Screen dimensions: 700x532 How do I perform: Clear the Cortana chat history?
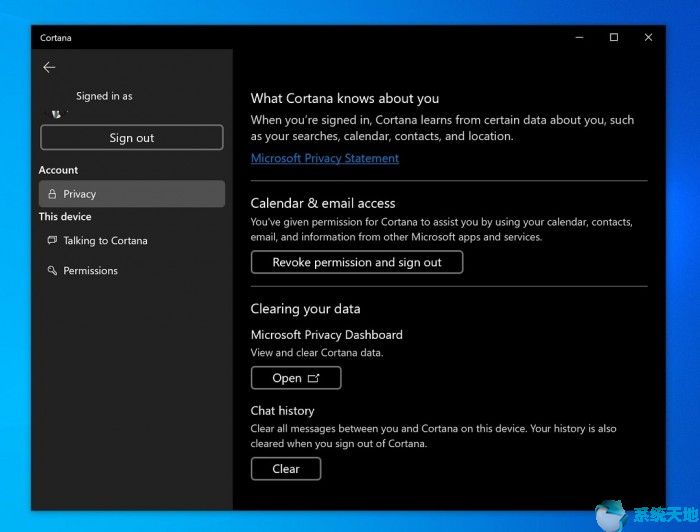286,469
